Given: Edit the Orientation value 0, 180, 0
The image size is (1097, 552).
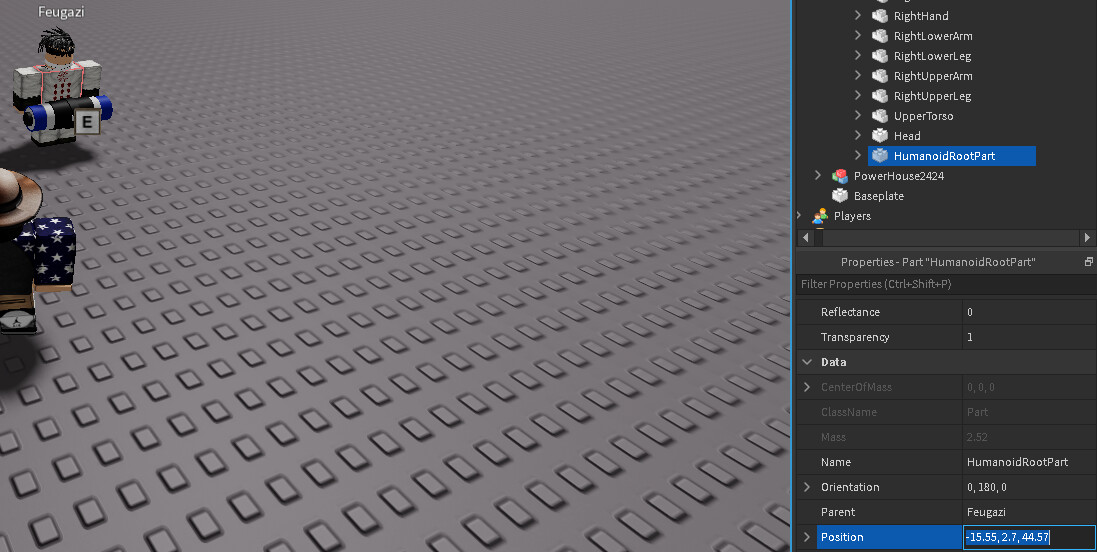Looking at the screenshot, I should pos(1029,487).
